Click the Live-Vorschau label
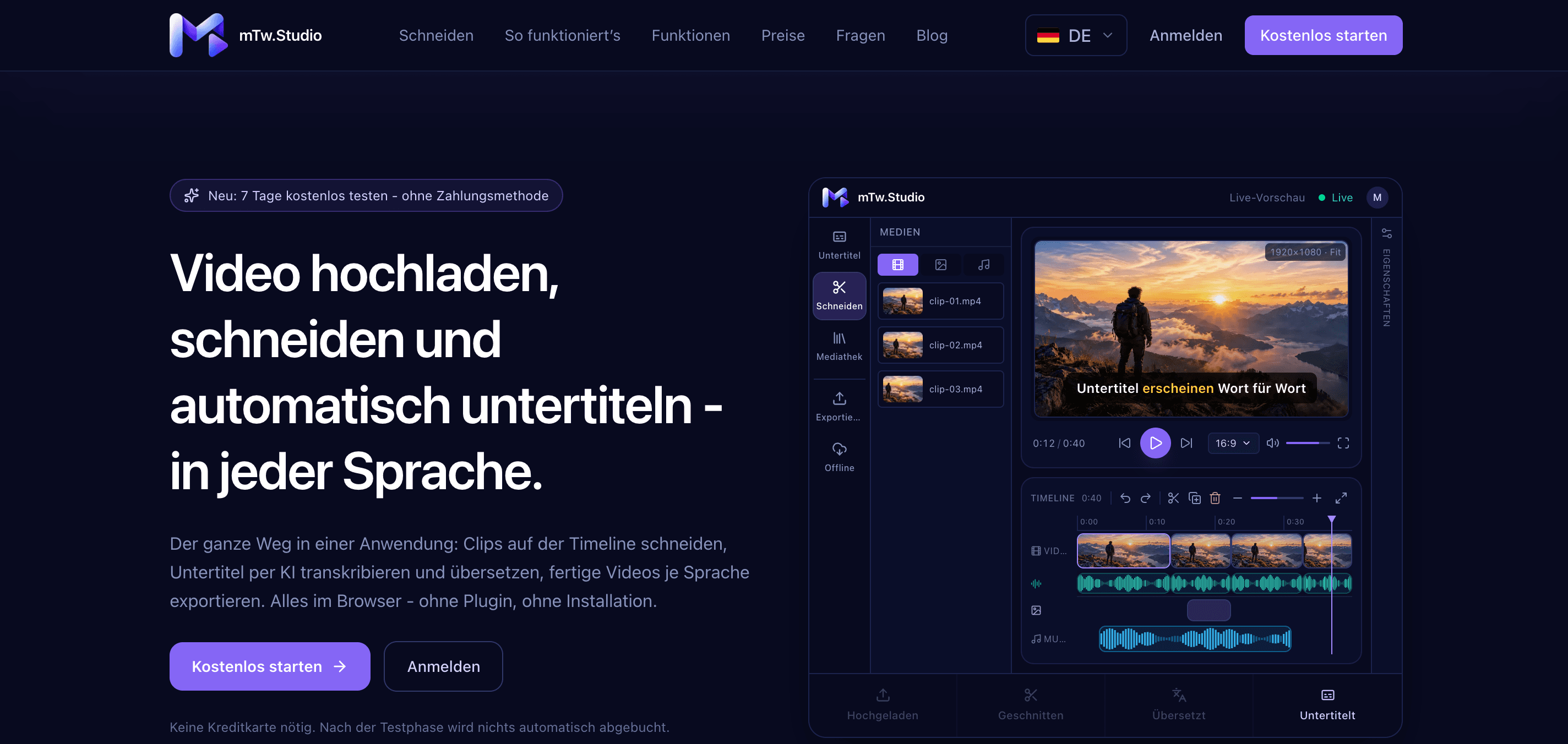The height and width of the screenshot is (744, 1568). [1267, 197]
